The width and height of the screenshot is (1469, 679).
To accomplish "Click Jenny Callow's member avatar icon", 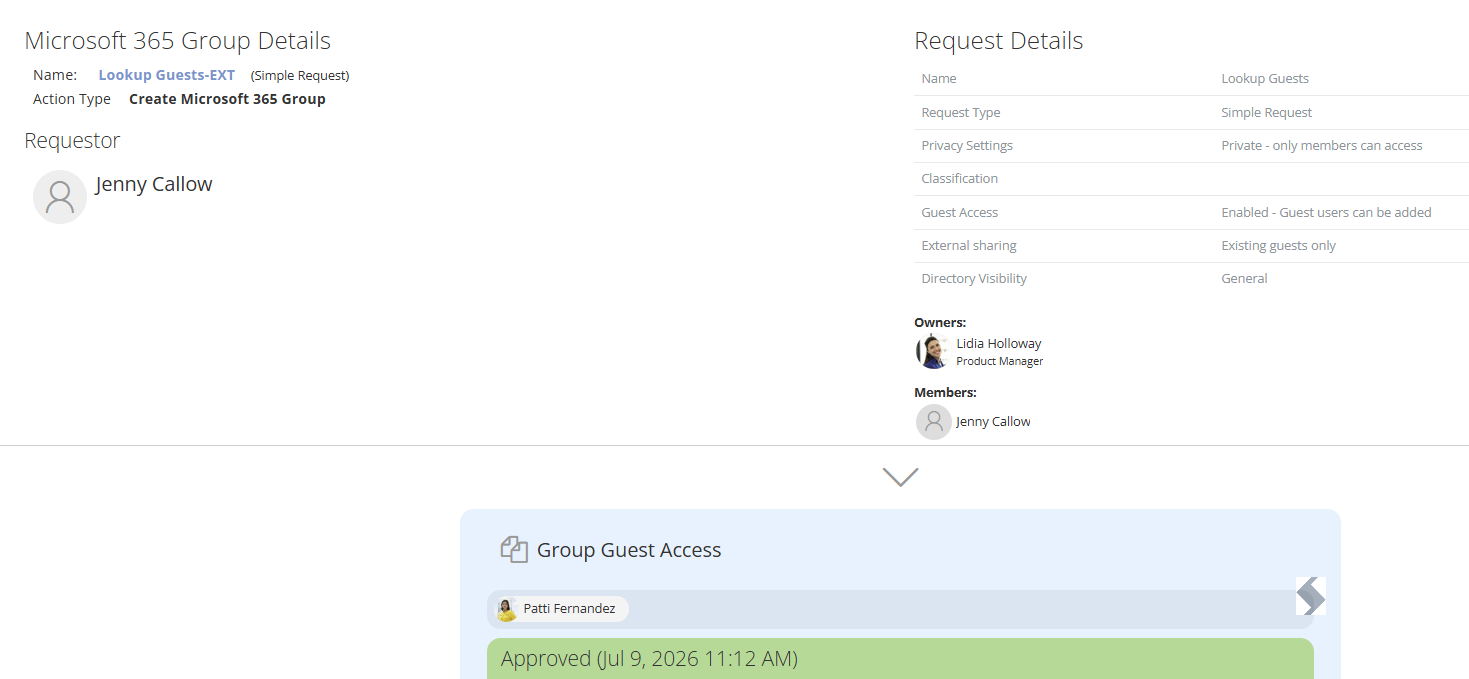I will click(x=934, y=421).
